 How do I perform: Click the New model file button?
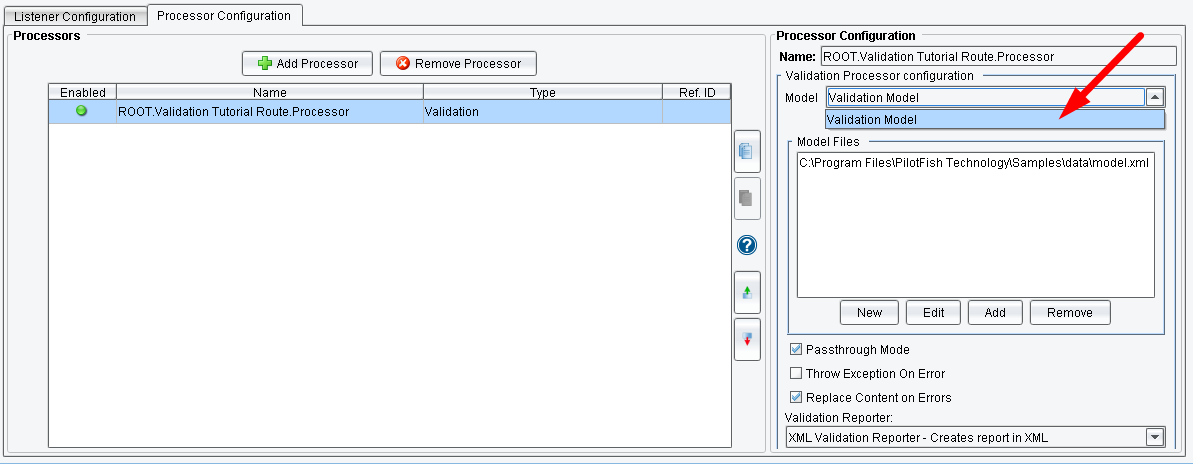[x=869, y=312]
